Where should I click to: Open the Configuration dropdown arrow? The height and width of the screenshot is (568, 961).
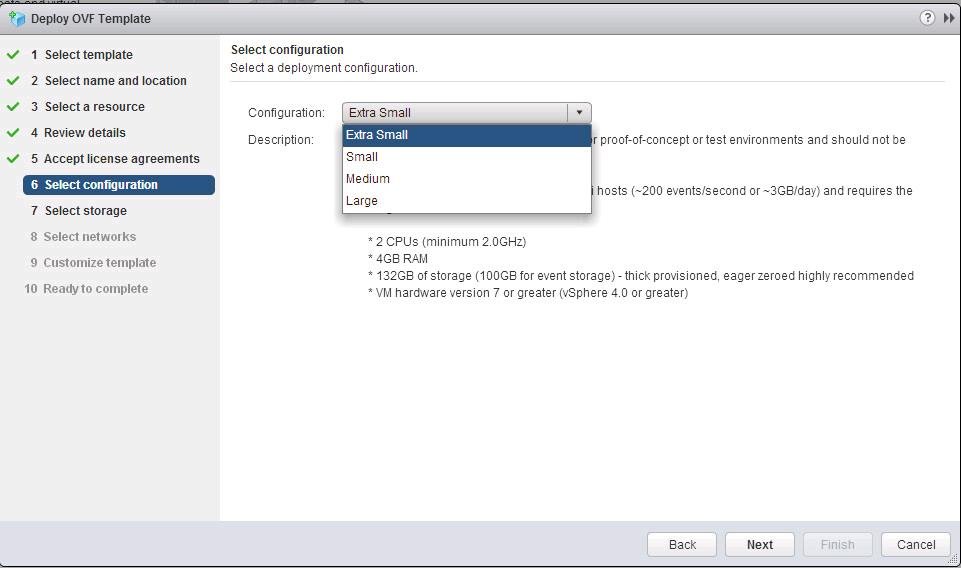579,113
